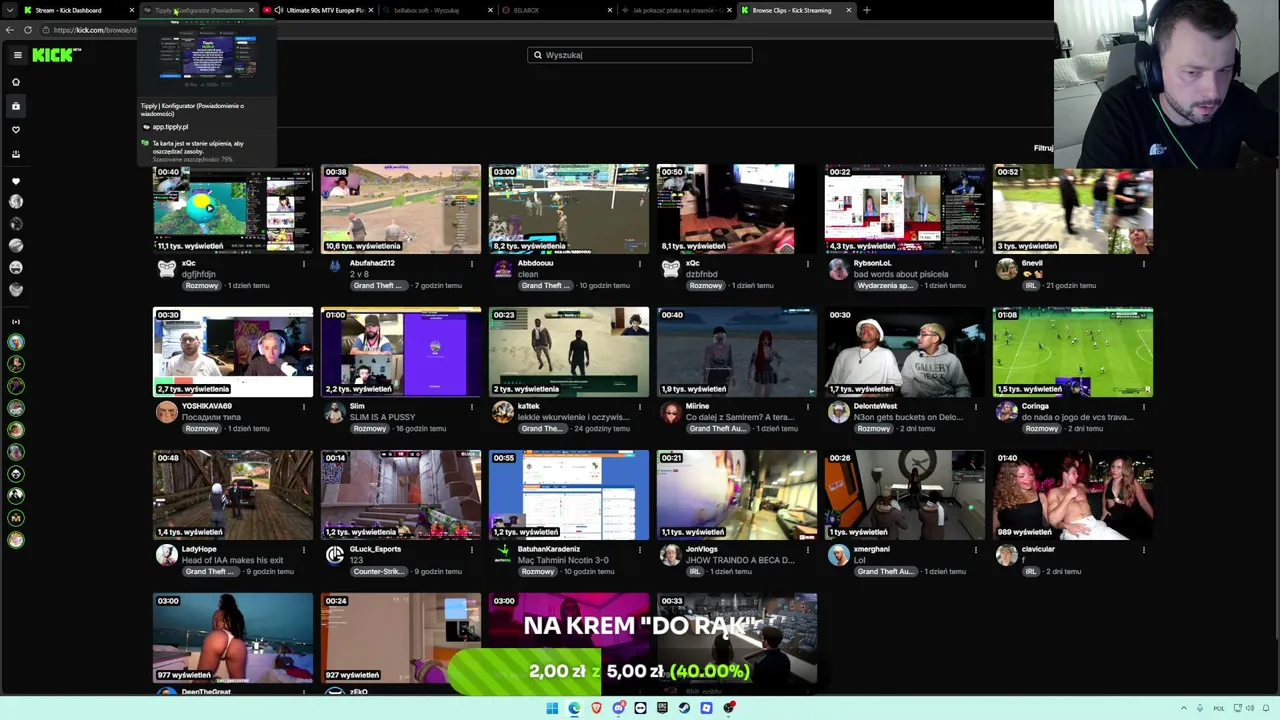Open the Following heart icon in sidebar

click(16, 130)
